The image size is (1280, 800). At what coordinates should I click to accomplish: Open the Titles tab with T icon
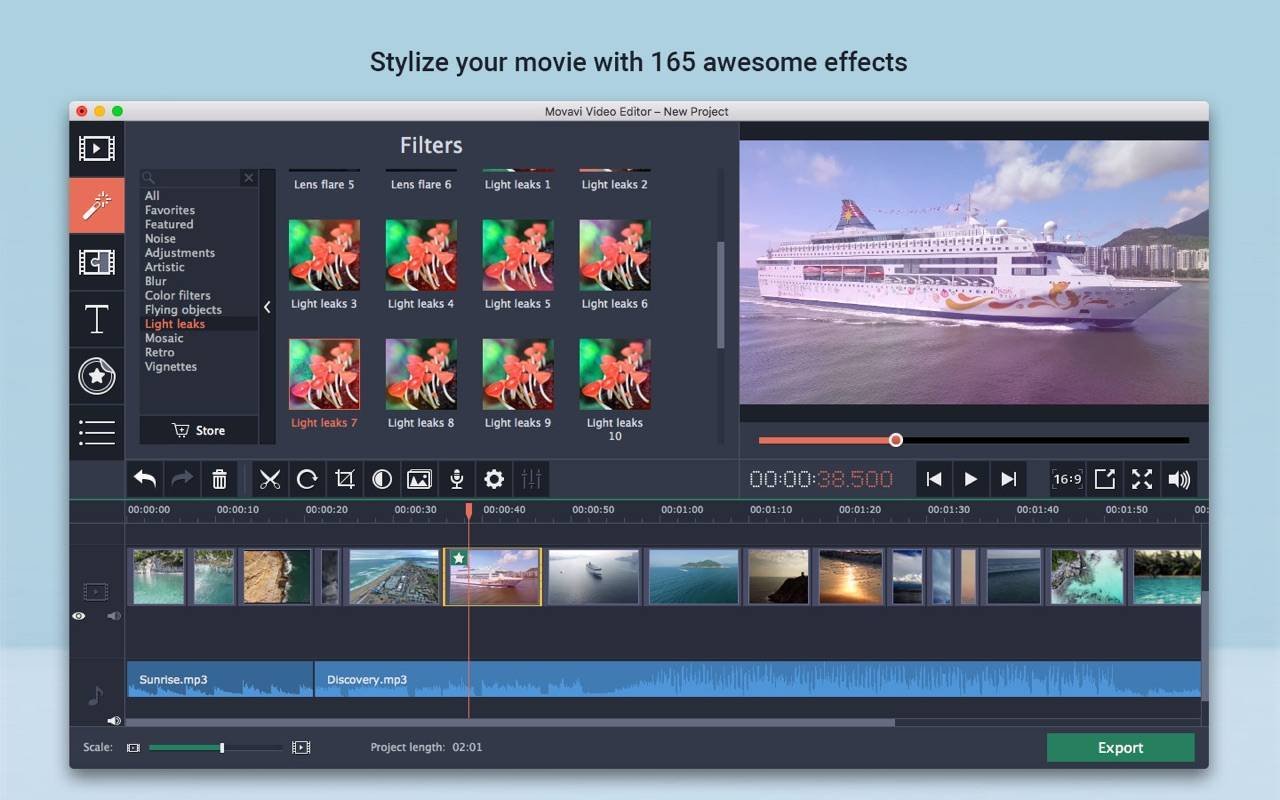(x=96, y=319)
